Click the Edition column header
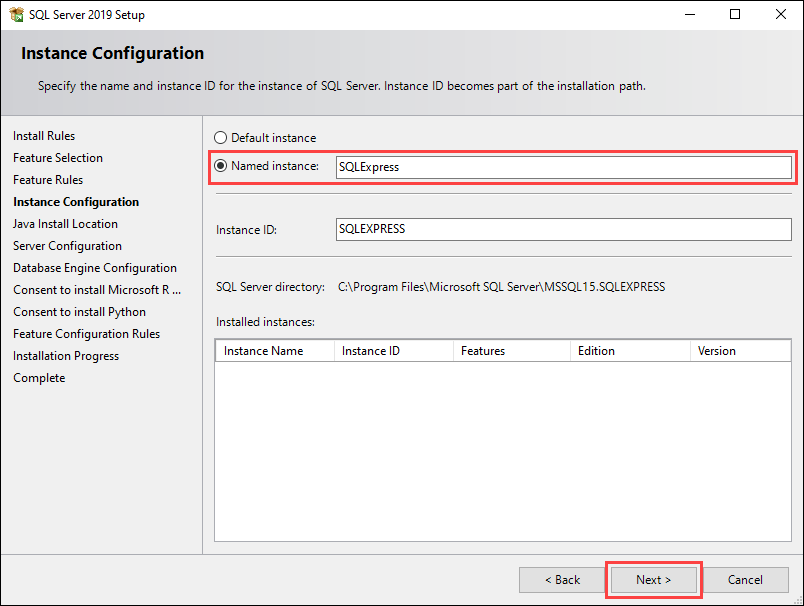 coord(596,351)
